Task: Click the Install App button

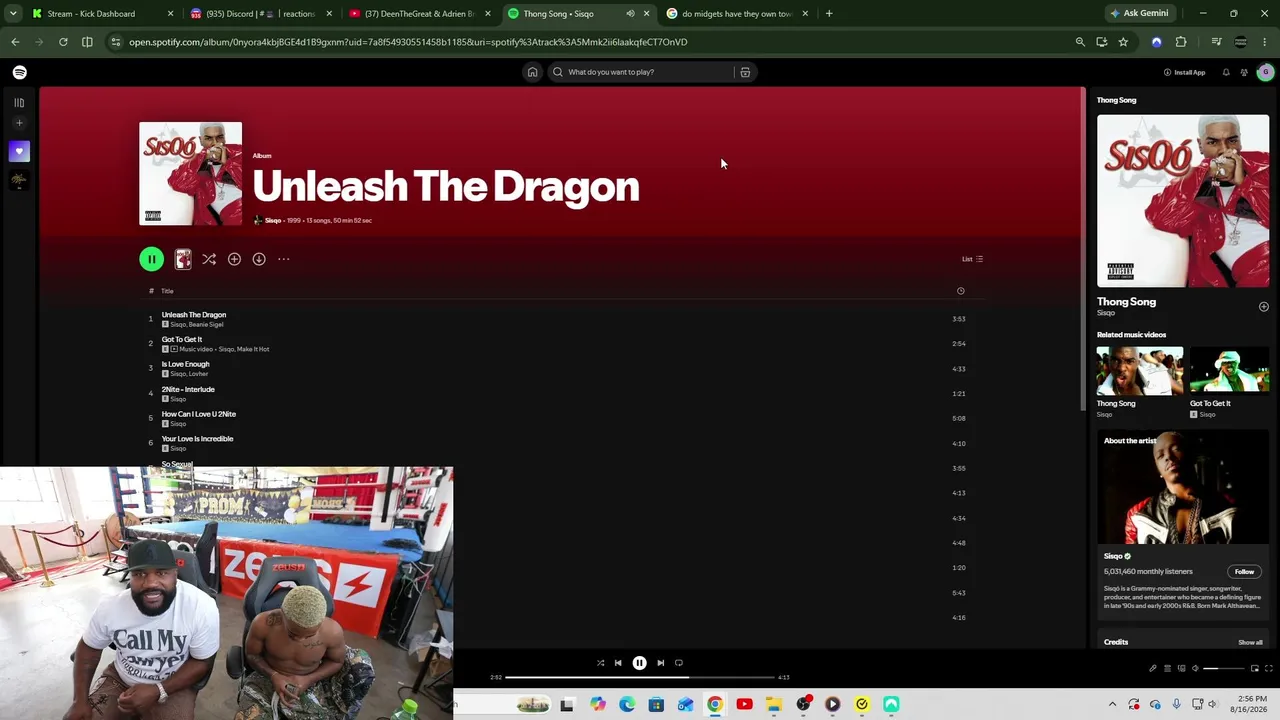Action: click(x=1185, y=72)
